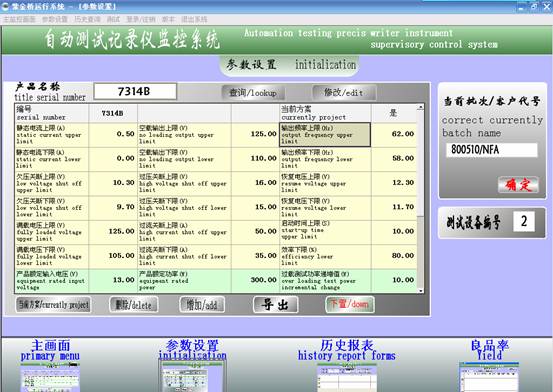Screen dimensions: 553x392
Task: Click the currently project button
Action: [53, 304]
